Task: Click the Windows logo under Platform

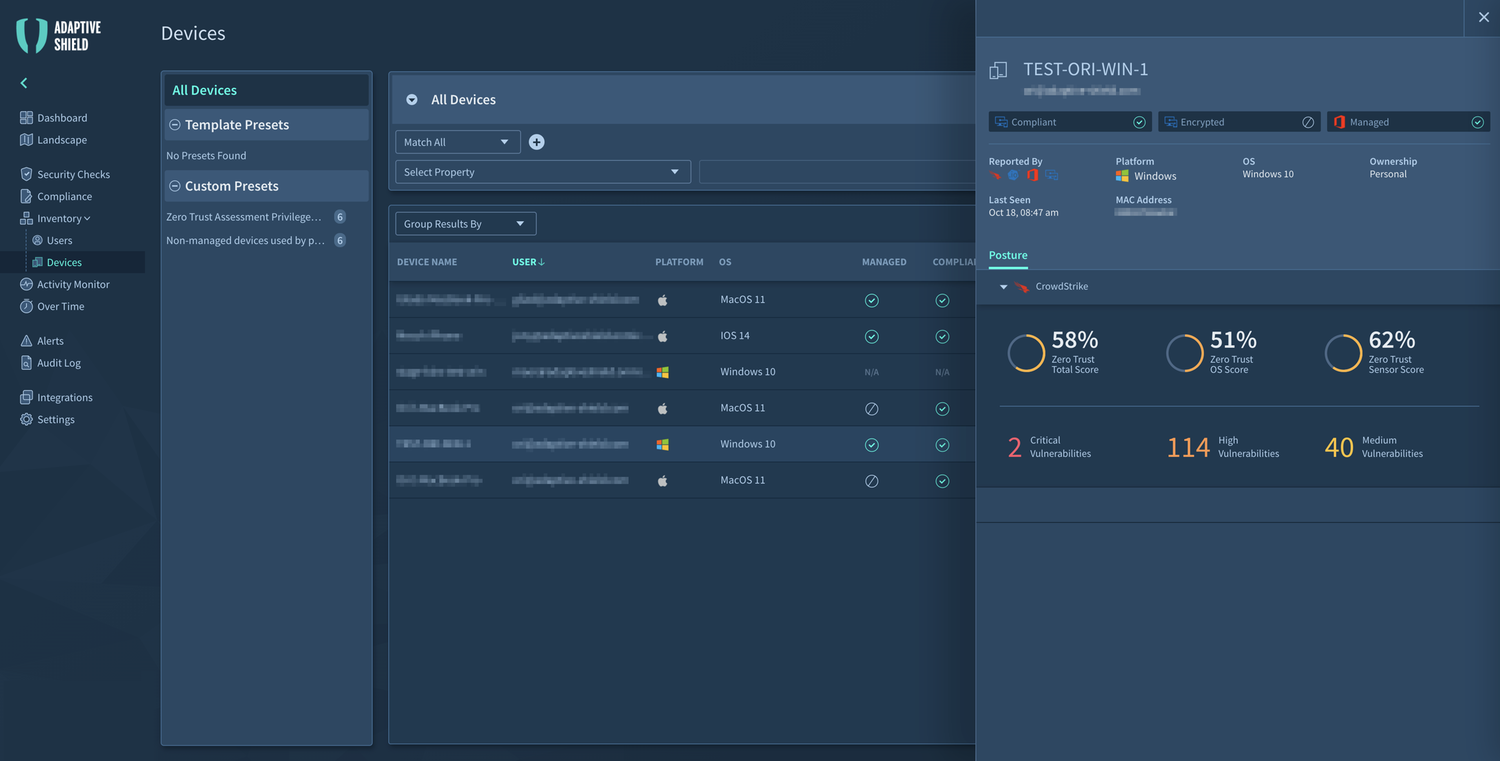Action: click(1122, 176)
